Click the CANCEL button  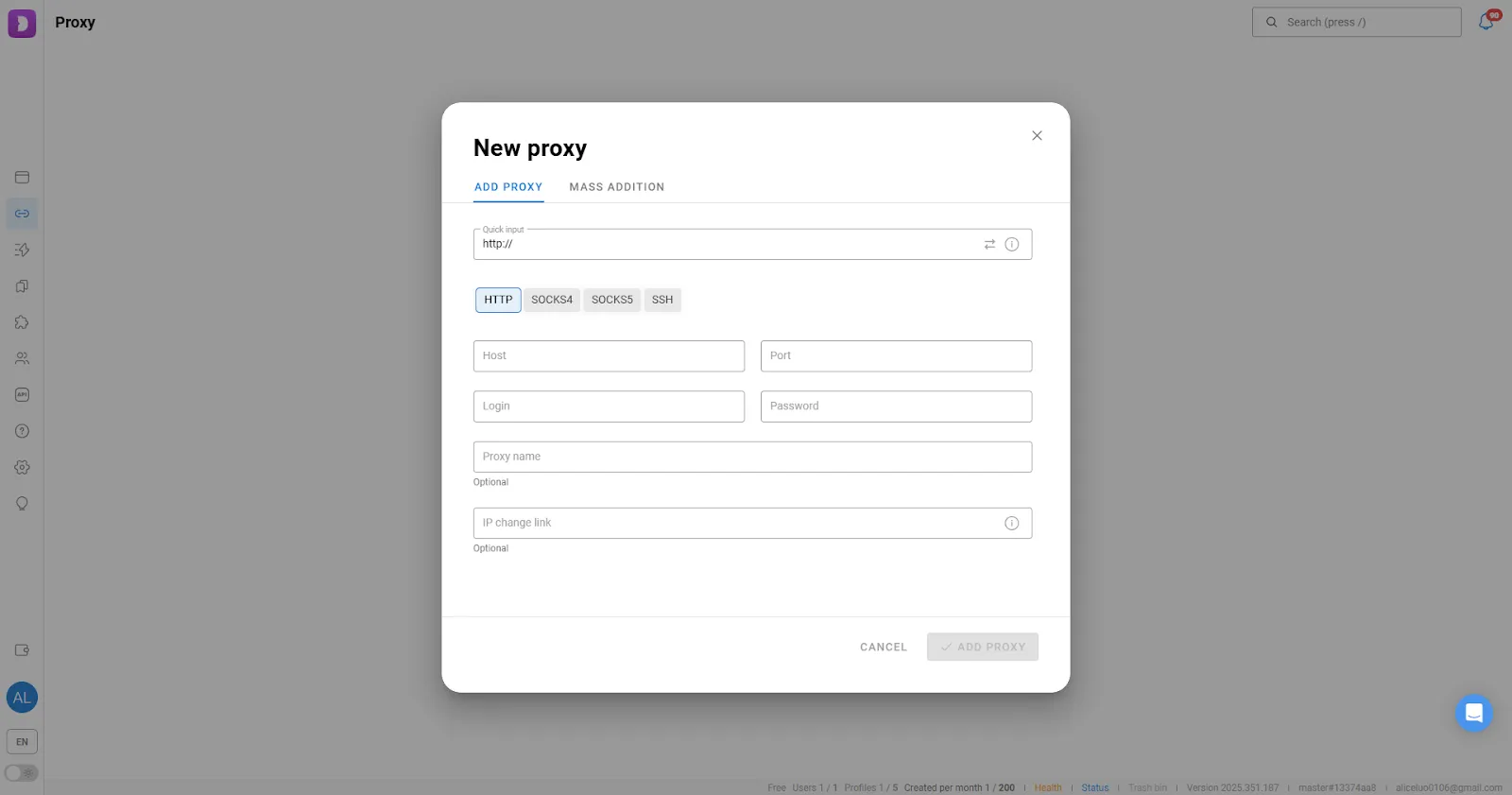882,647
